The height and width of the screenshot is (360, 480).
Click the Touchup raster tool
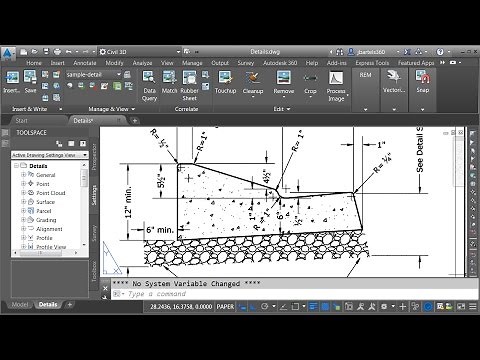225,82
